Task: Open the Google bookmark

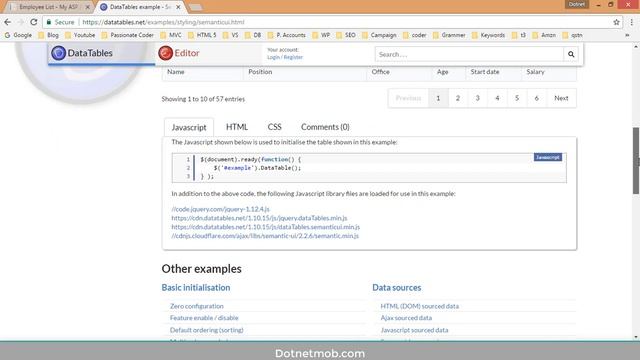Action: point(18,35)
